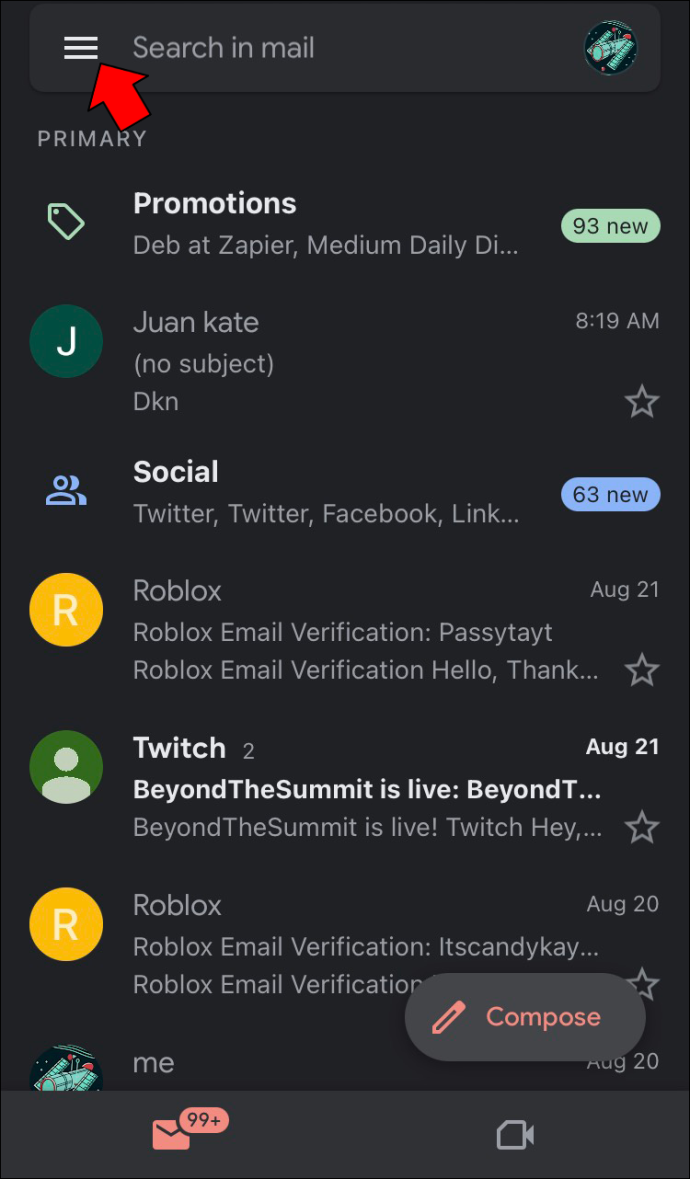Star the Twitch BeyondTheSummit email
Viewport: 690px width, 1179px height.
coord(642,828)
